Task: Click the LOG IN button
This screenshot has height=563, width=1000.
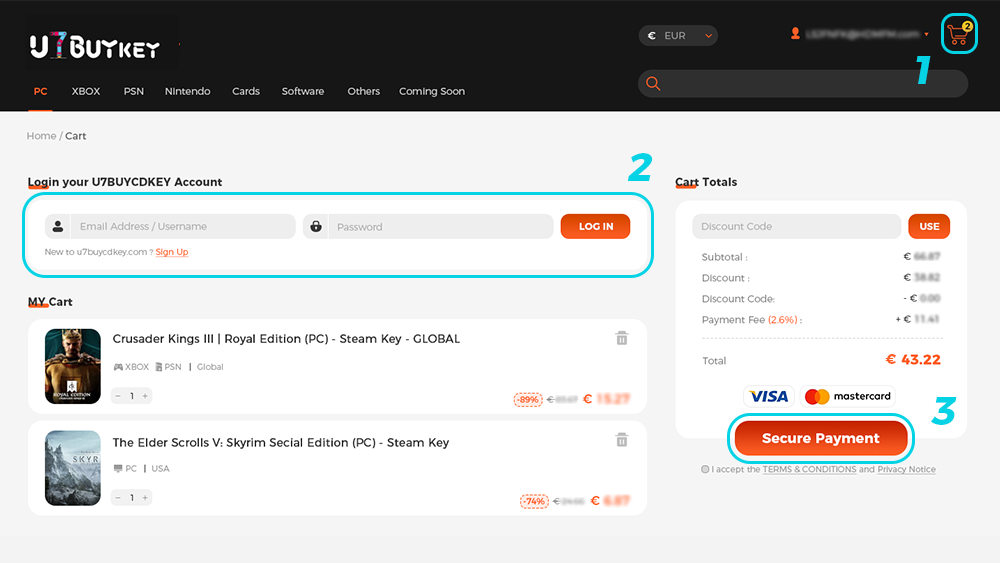Action: coord(596,226)
